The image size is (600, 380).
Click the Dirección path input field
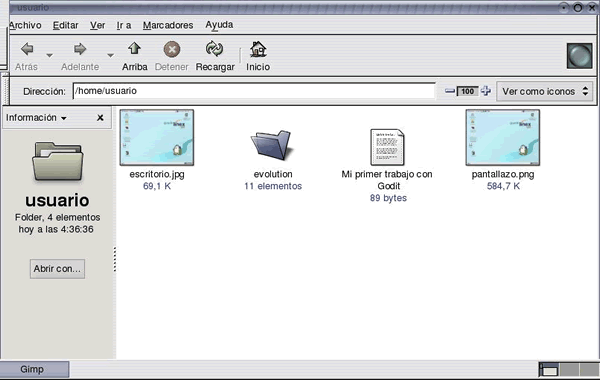pos(254,91)
